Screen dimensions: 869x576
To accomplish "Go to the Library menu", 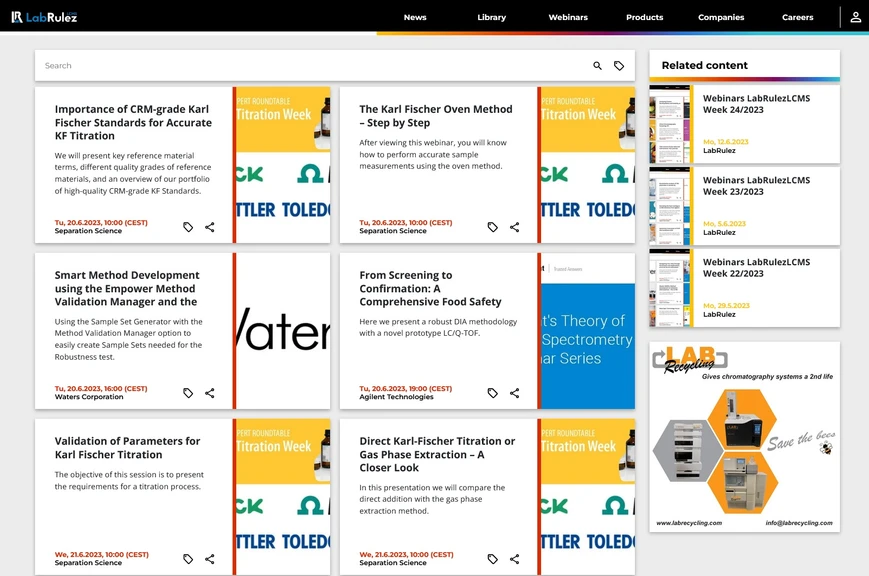I will click(491, 17).
